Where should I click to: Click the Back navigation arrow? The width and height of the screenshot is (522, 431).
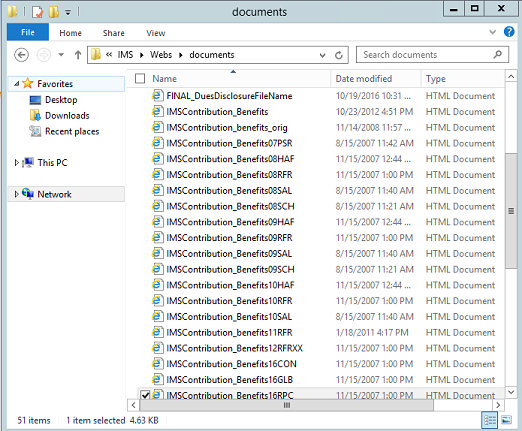tap(22, 55)
